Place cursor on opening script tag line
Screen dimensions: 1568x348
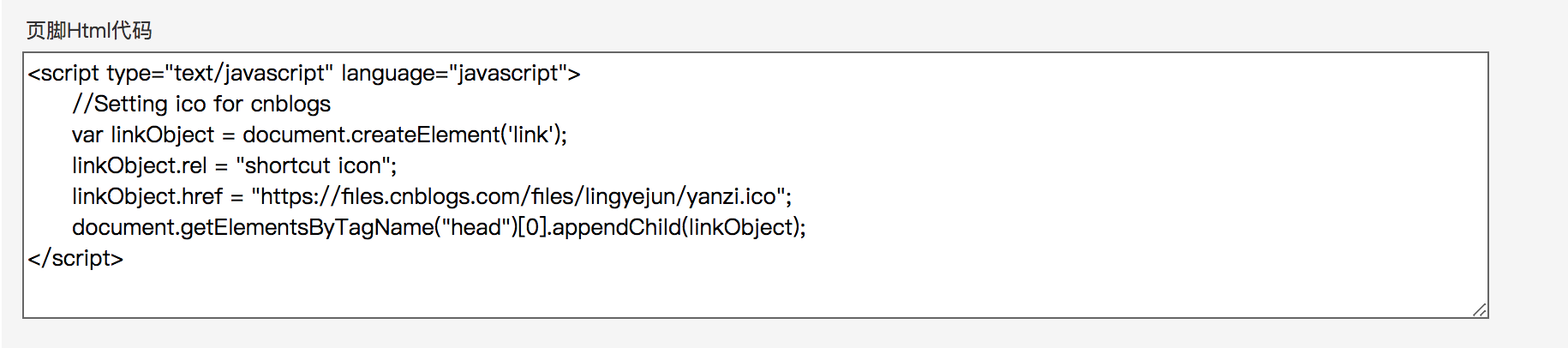(x=304, y=74)
